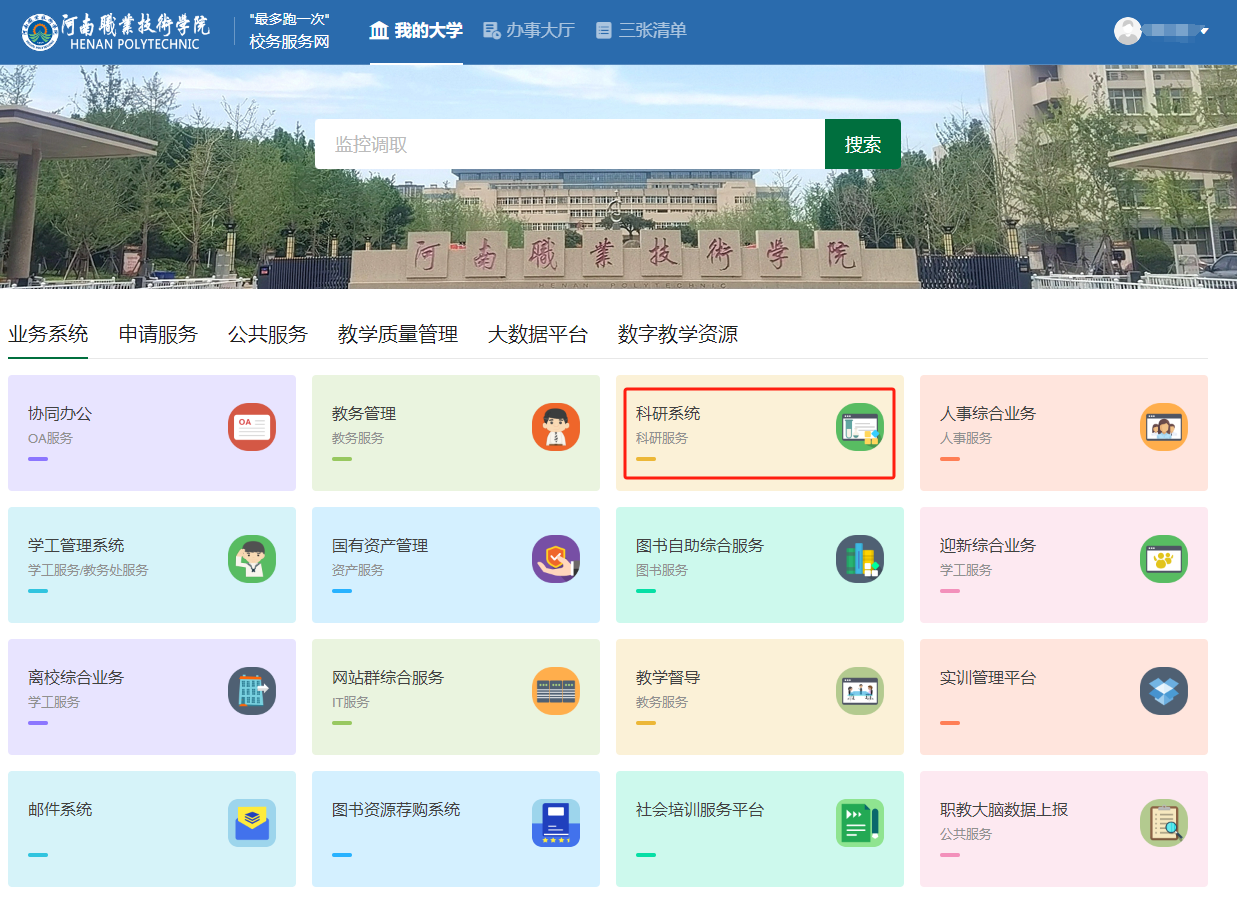
Task: Open the 国有资产管理 shield icon
Action: coord(556,559)
